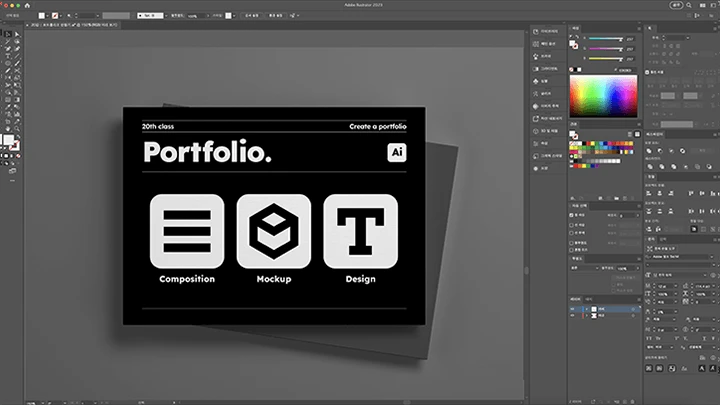This screenshot has width=720, height=405.
Task: Click the Fill color box in toolbar
Action: pos(8,140)
